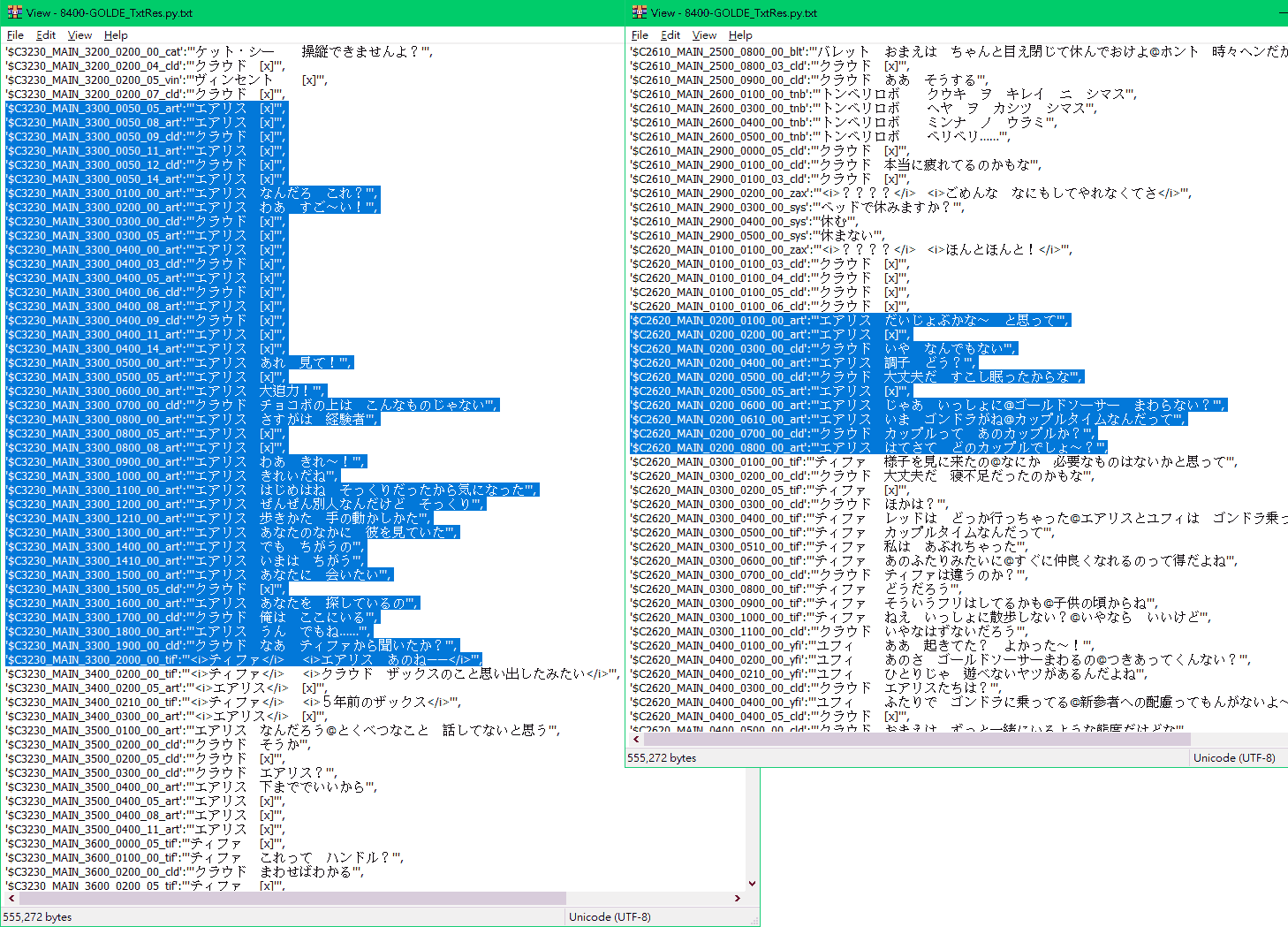Click the line '$C2620_MAIN_0300_1100_00_cld'

(x=830, y=632)
